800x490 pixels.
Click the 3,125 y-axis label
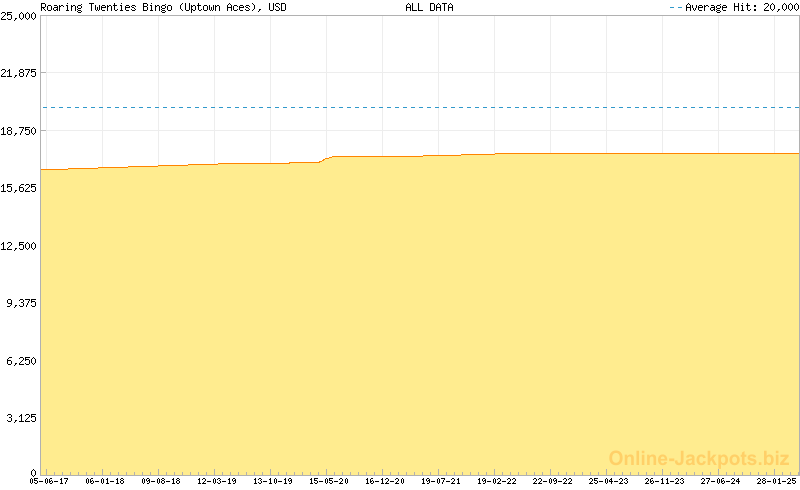pyautogui.click(x=22, y=418)
